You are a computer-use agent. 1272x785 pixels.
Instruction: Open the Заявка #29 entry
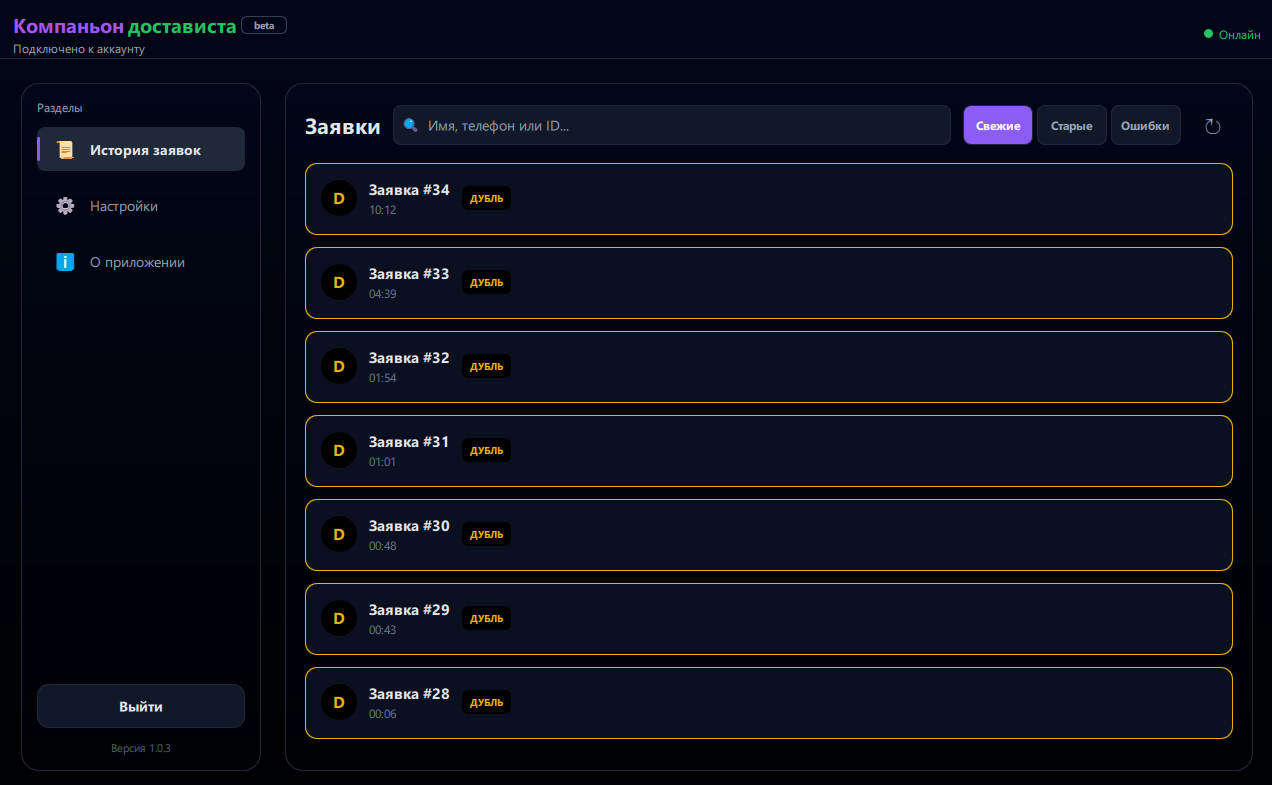point(768,619)
